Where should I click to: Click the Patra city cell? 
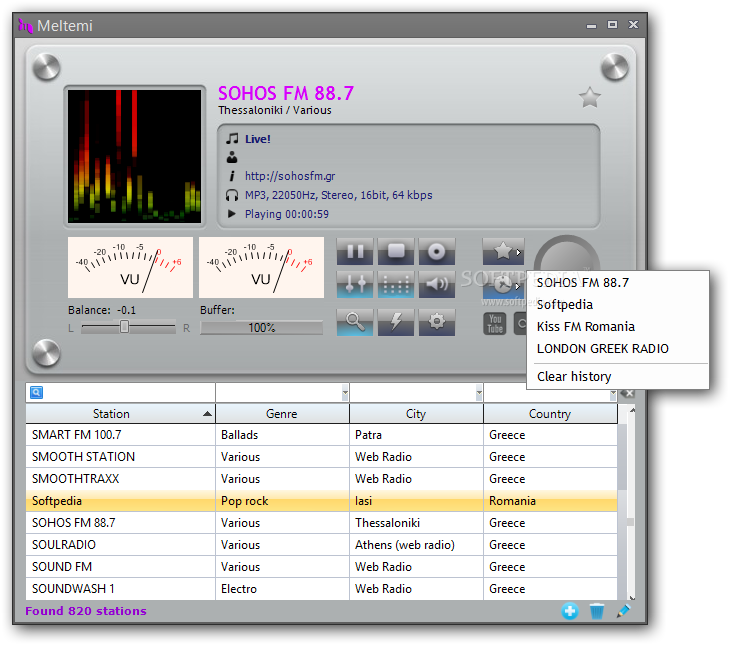[x=416, y=435]
